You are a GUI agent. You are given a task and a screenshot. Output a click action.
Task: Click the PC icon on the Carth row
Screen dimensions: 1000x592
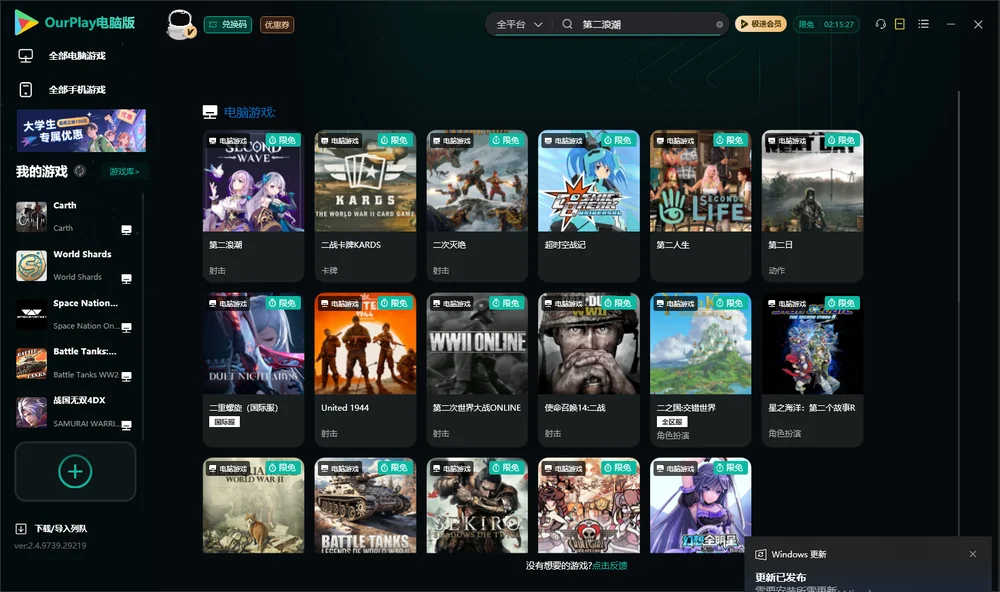[126, 230]
